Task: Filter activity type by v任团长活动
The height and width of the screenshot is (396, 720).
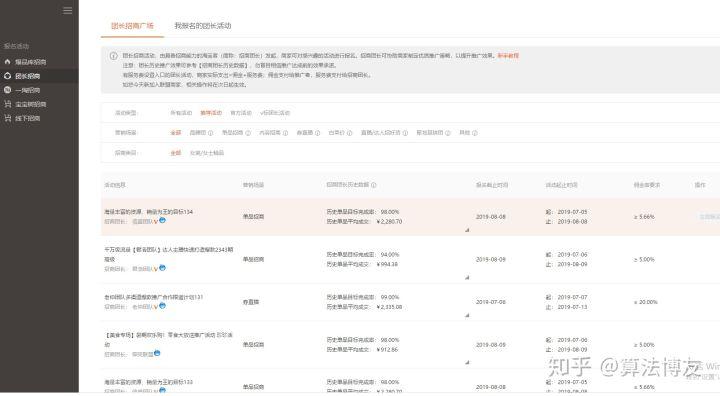Action: pyautogui.click(x=275, y=113)
